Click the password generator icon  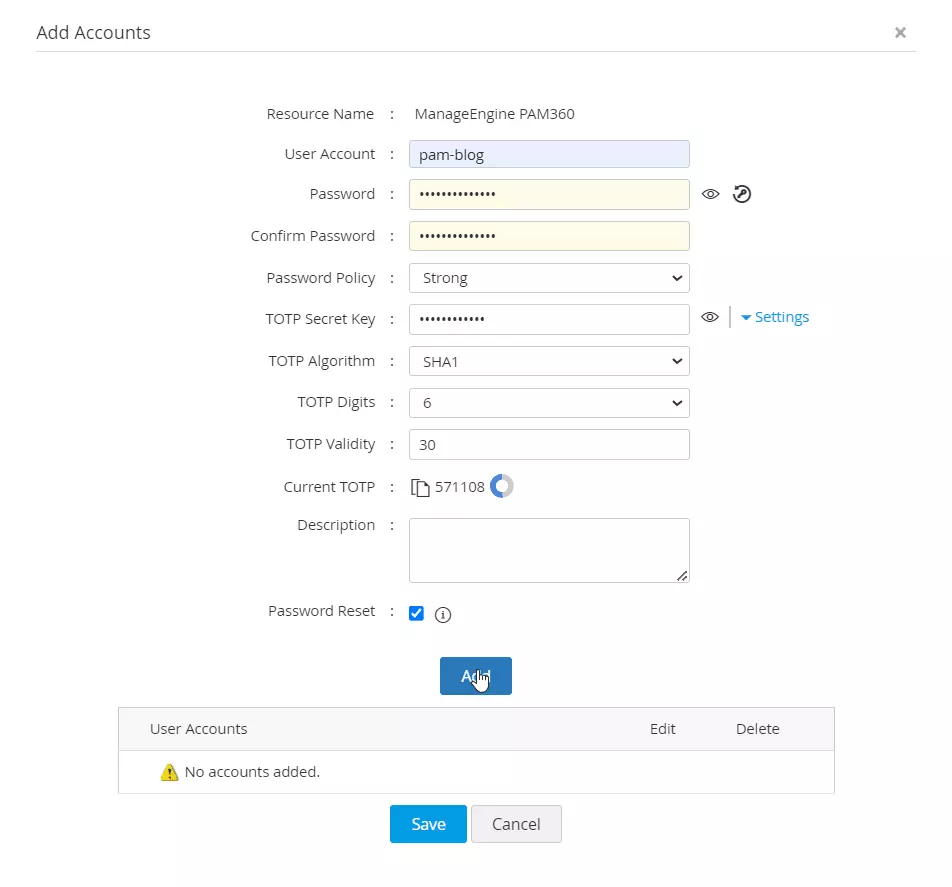point(741,193)
